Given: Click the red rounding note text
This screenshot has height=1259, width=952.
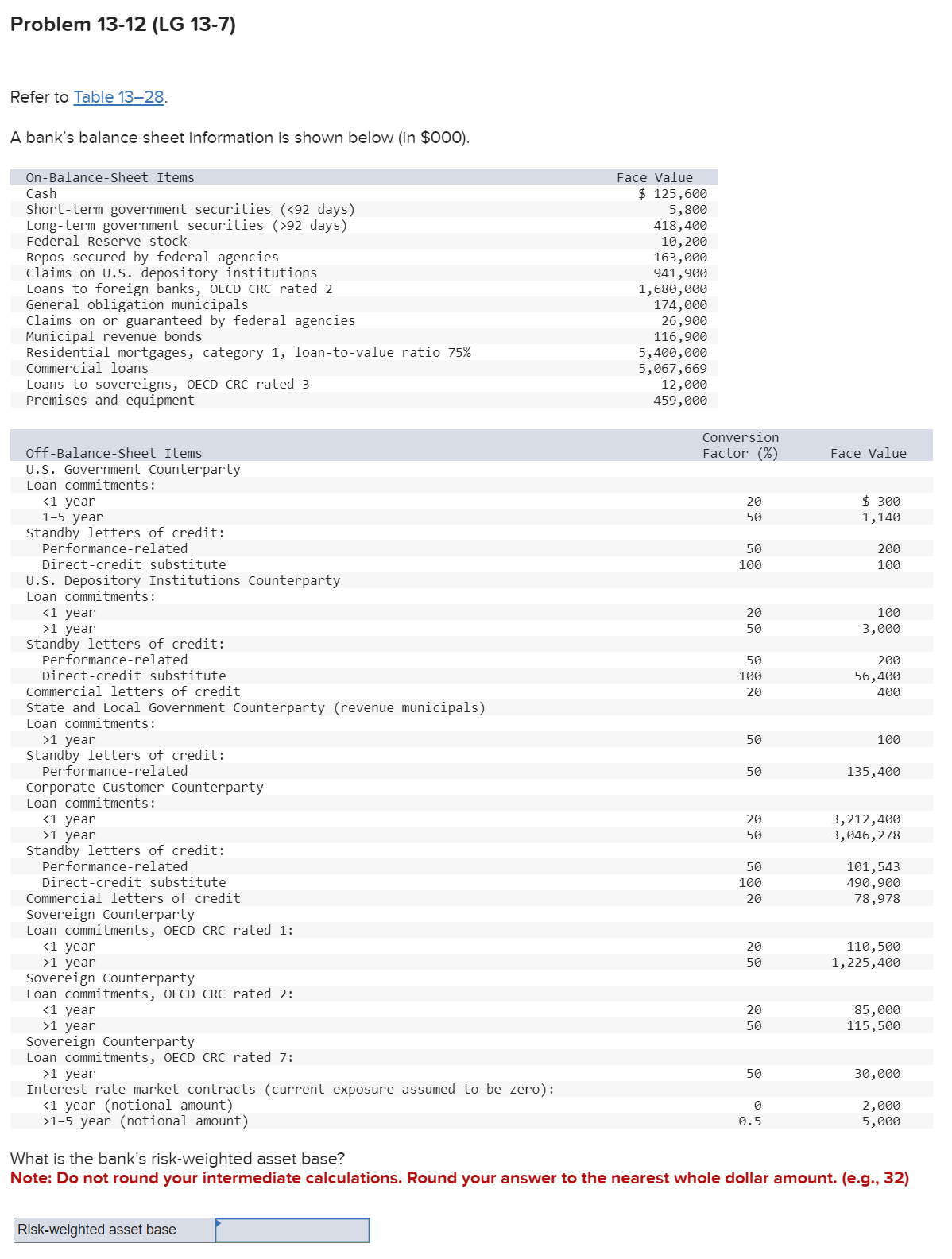Looking at the screenshot, I should click(x=459, y=1178).
